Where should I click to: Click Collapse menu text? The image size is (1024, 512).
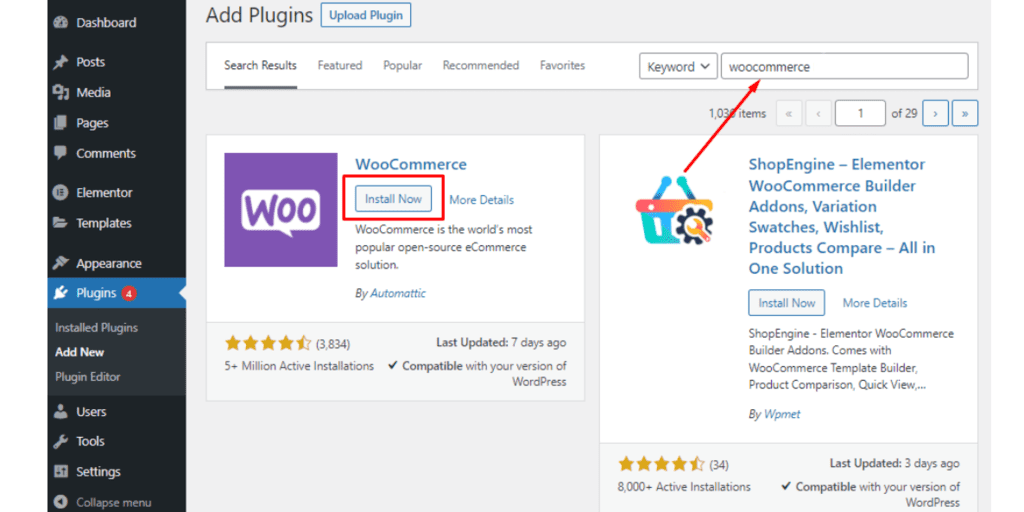(114, 502)
